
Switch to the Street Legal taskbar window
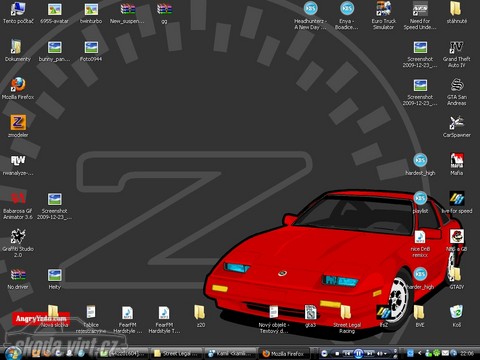point(177,353)
